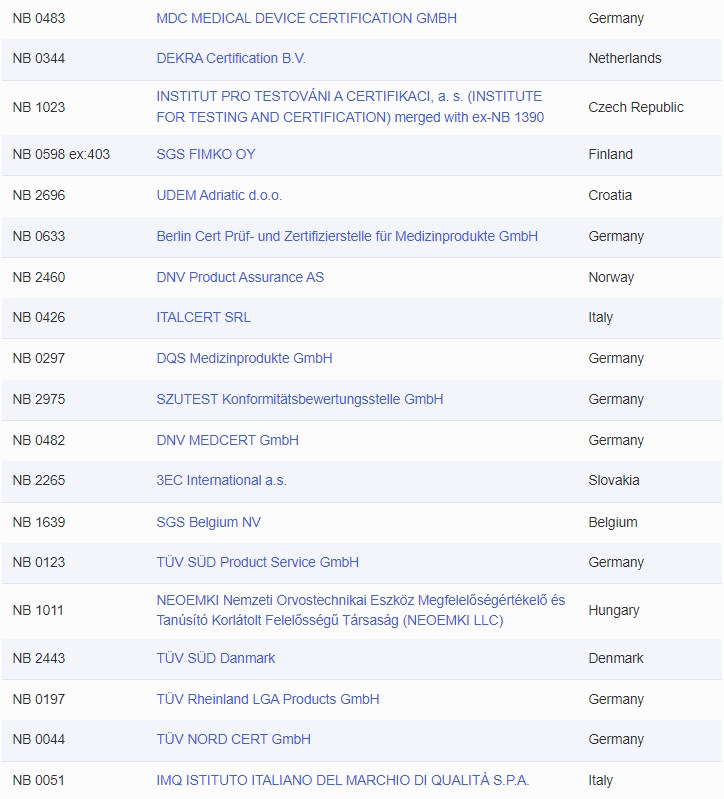Screen dimensions: 724x799
Task: Select SZUTEST Konformitätsbewertungsstelle GmbH link
Action: click(299, 399)
